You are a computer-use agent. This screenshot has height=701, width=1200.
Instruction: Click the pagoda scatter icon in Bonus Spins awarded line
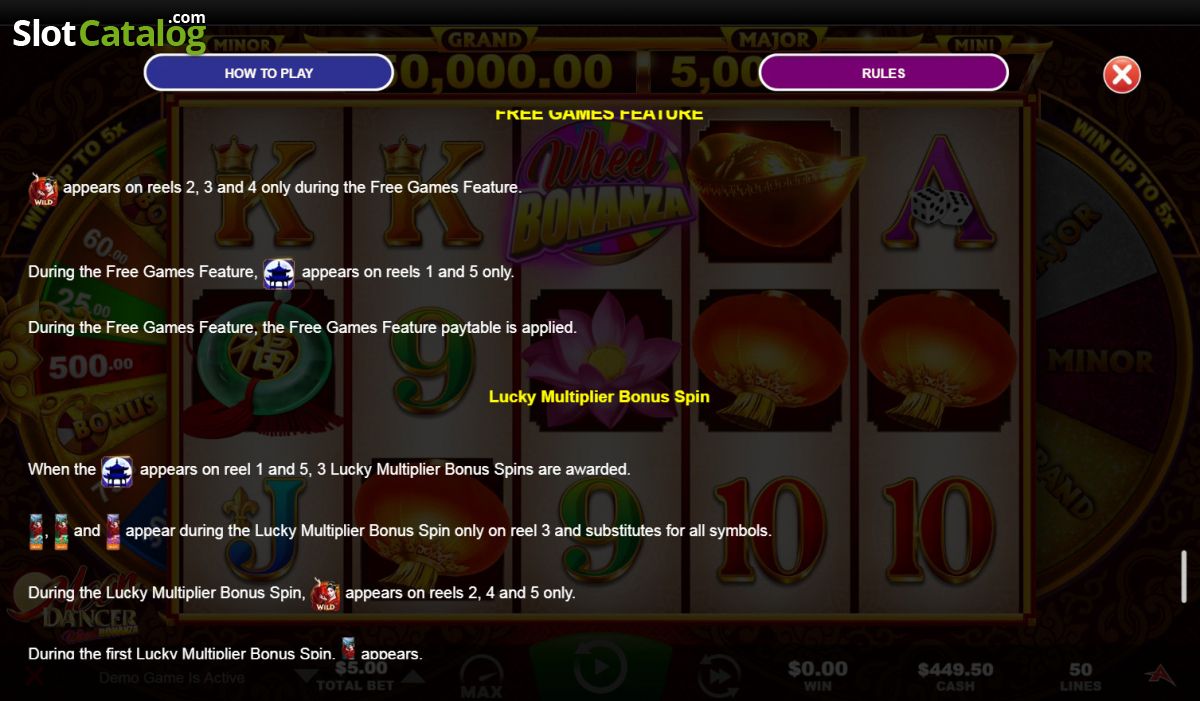tap(117, 470)
